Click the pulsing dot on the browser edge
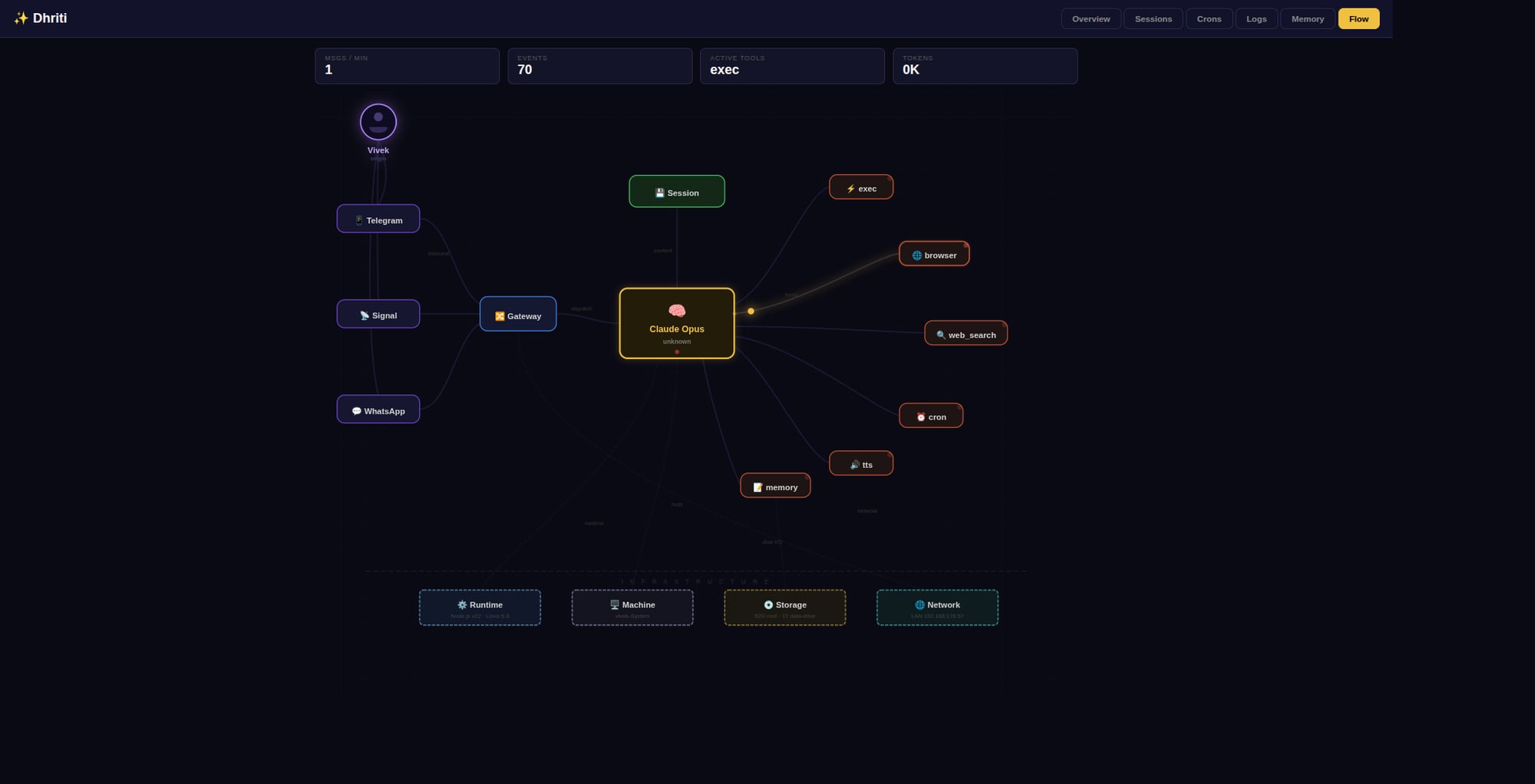 coord(751,311)
